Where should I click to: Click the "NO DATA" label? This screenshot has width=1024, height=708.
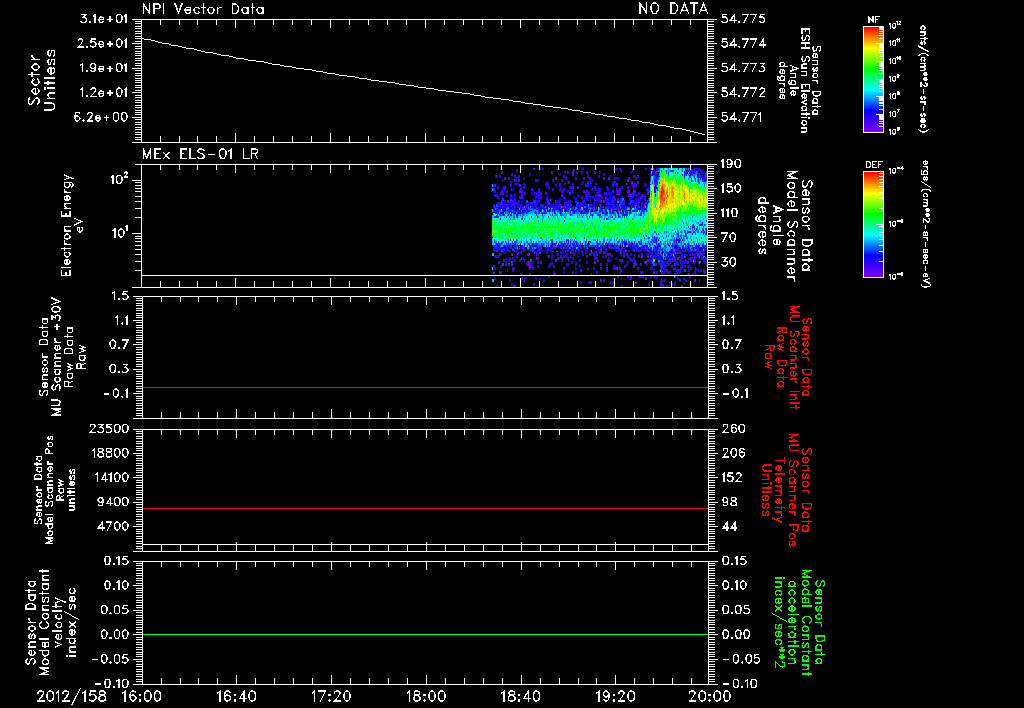pos(673,8)
